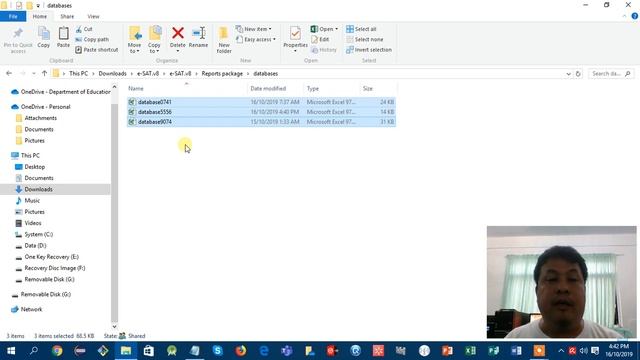Sort by the Size column header
Viewport: 640px width, 360px height.
click(378, 88)
